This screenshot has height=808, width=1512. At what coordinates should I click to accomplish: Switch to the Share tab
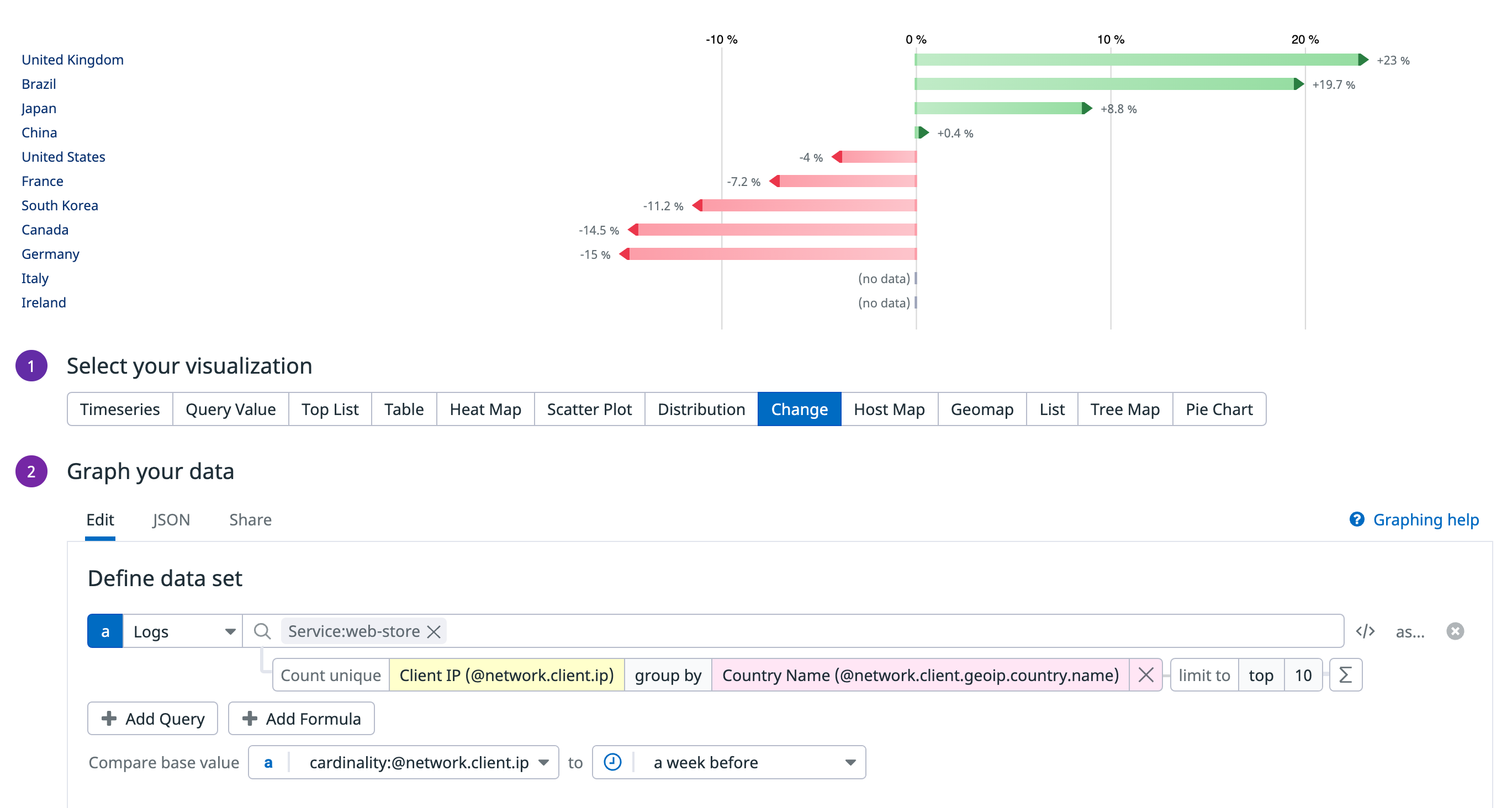pos(250,519)
